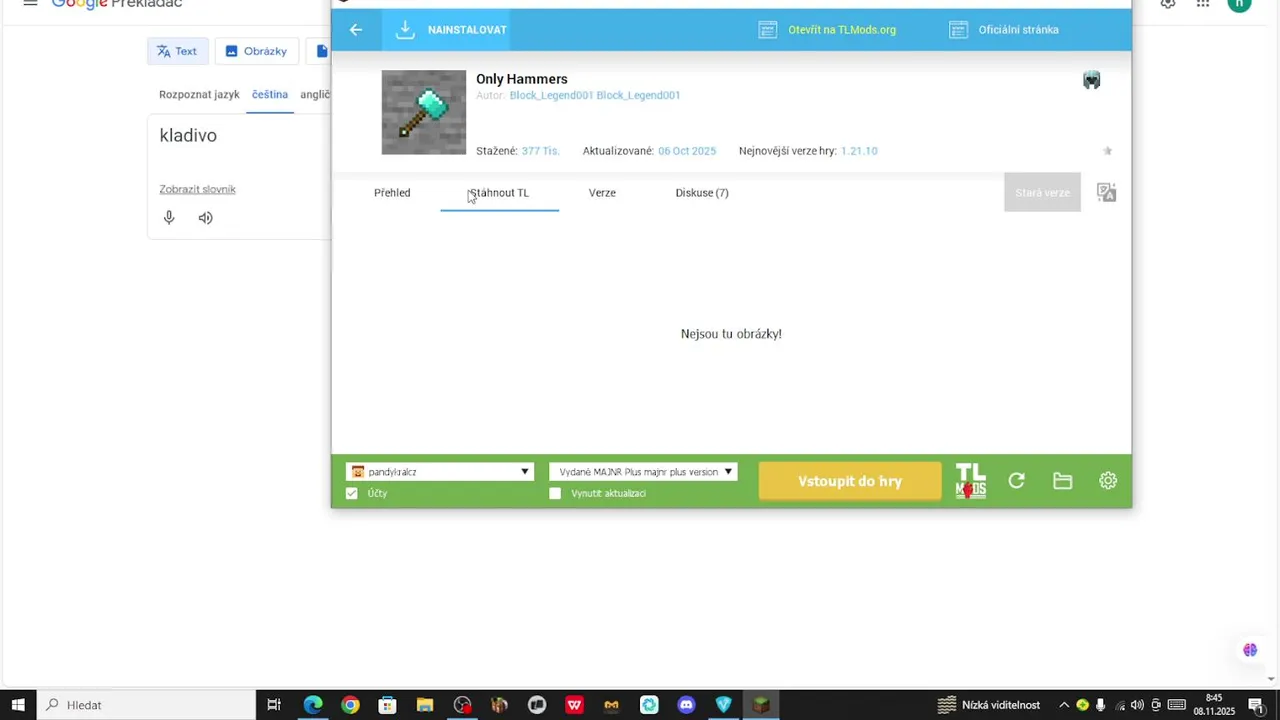The width and height of the screenshot is (1280, 720).
Task: Open the game version dropdown
Action: coord(643,472)
